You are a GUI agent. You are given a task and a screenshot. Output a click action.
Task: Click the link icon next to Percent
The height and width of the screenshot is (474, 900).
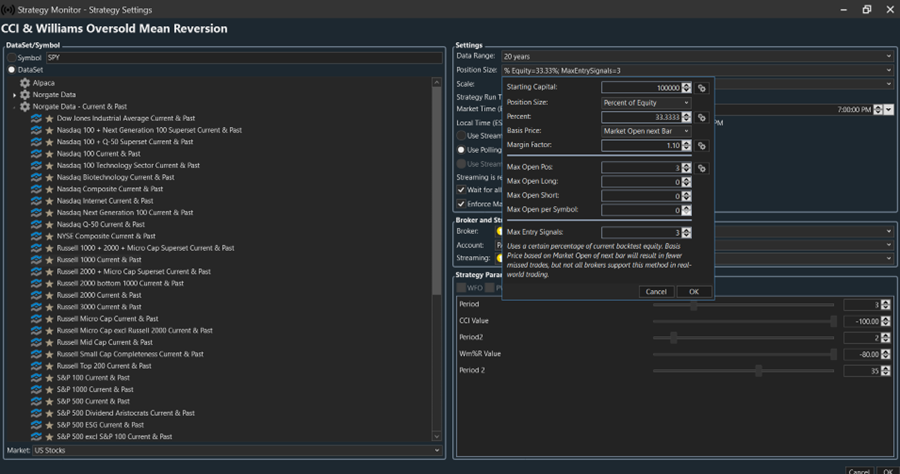(702, 117)
